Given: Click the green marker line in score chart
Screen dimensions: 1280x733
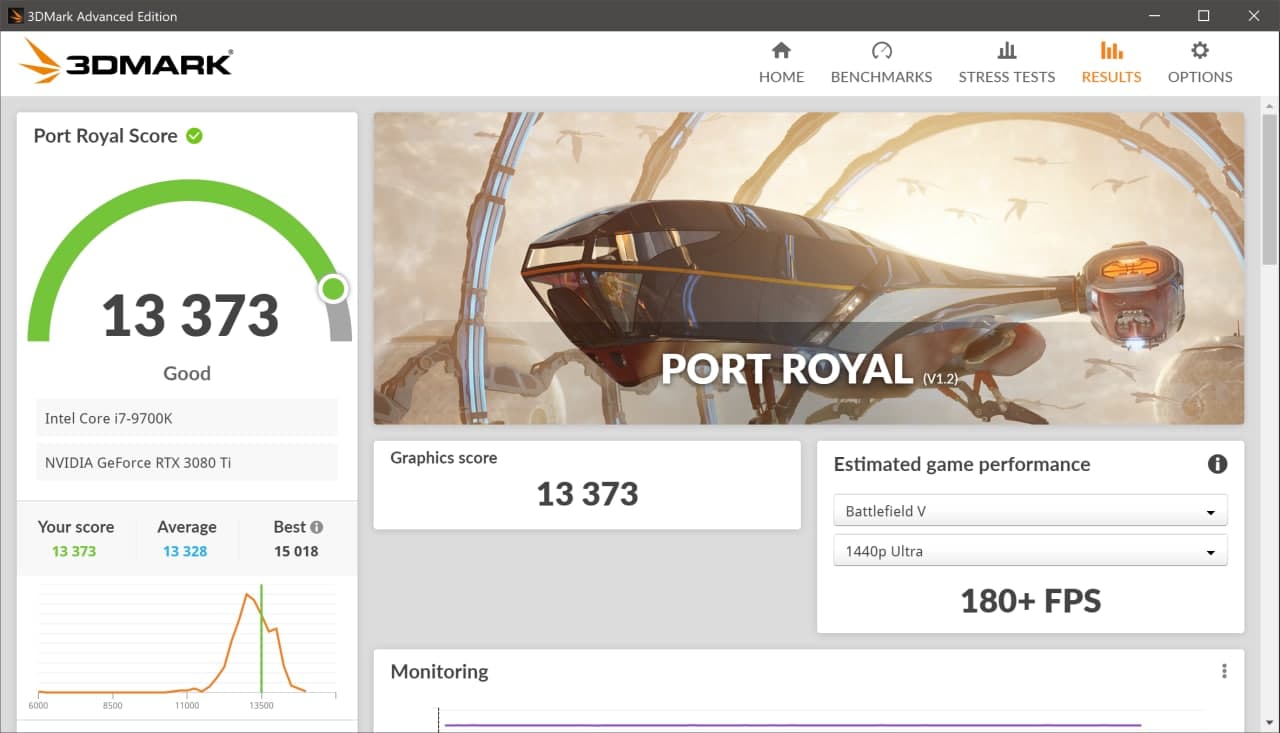Looking at the screenshot, I should (261, 640).
